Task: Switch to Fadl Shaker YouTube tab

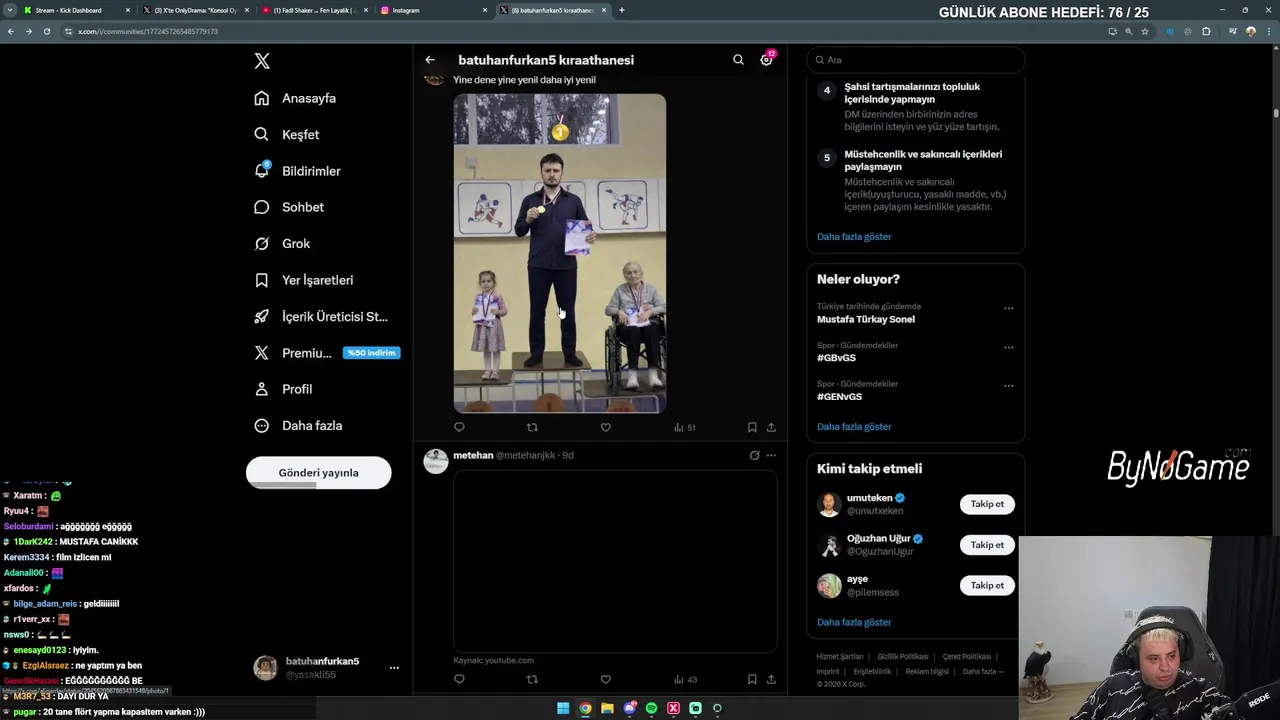Action: (x=314, y=10)
